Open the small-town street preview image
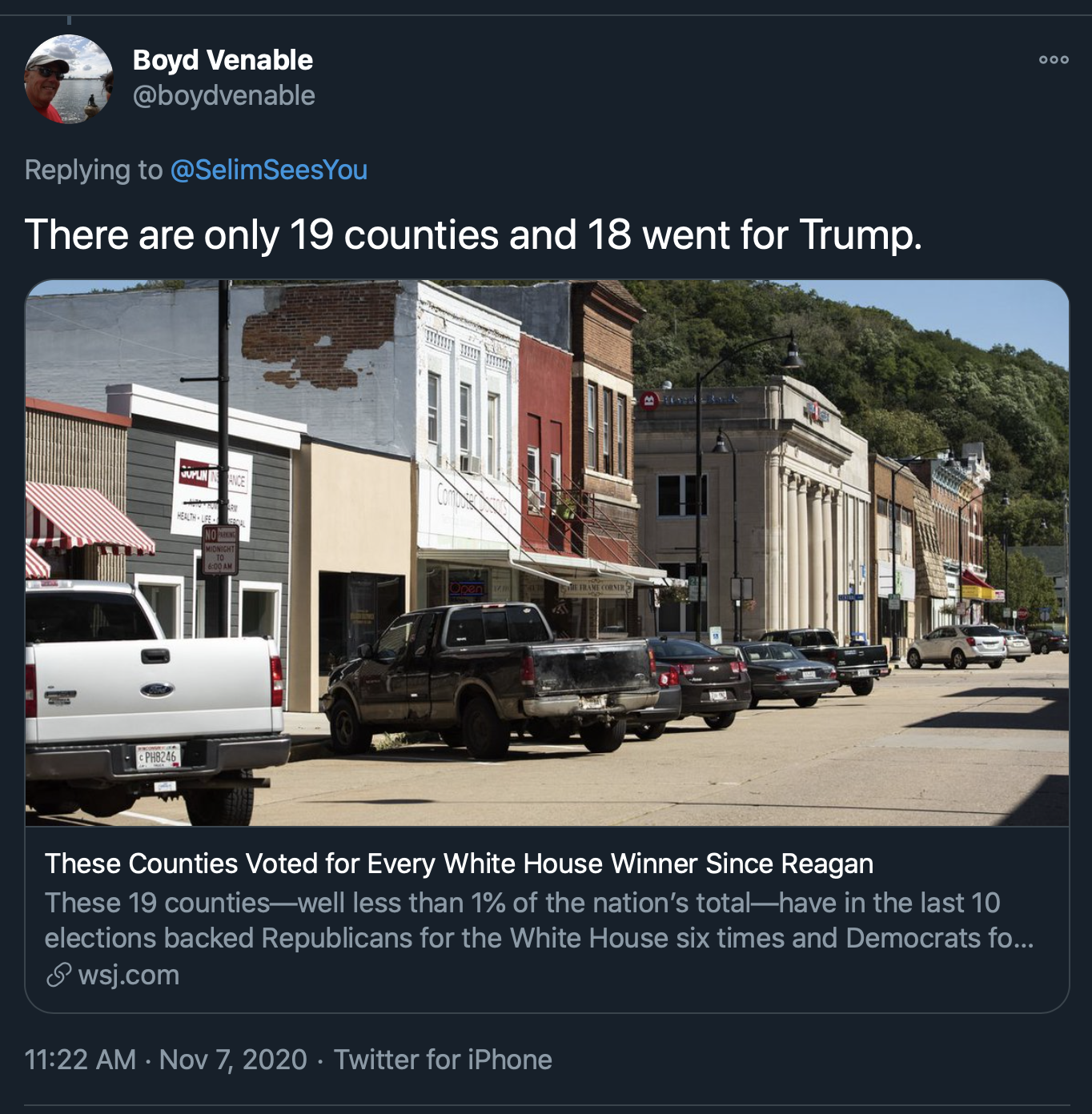The height and width of the screenshot is (1114, 1092). click(547, 552)
